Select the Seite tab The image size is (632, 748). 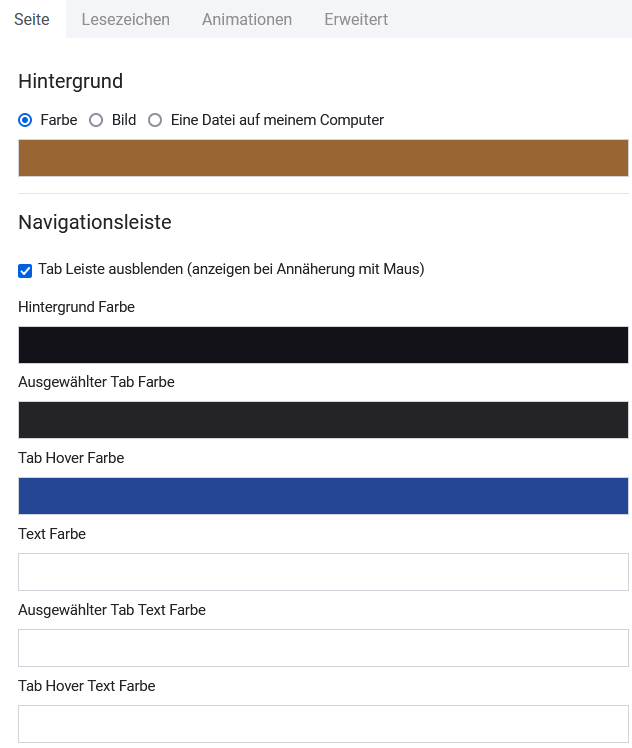pos(32,19)
